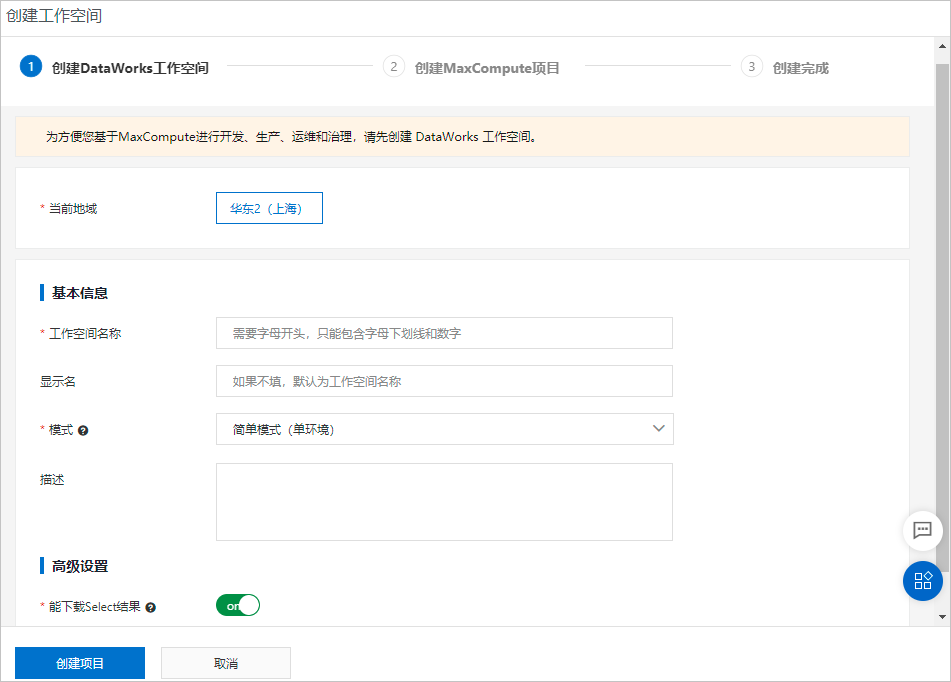The image size is (951, 682).
Task: Click step 2 circle icon
Action: (394, 67)
